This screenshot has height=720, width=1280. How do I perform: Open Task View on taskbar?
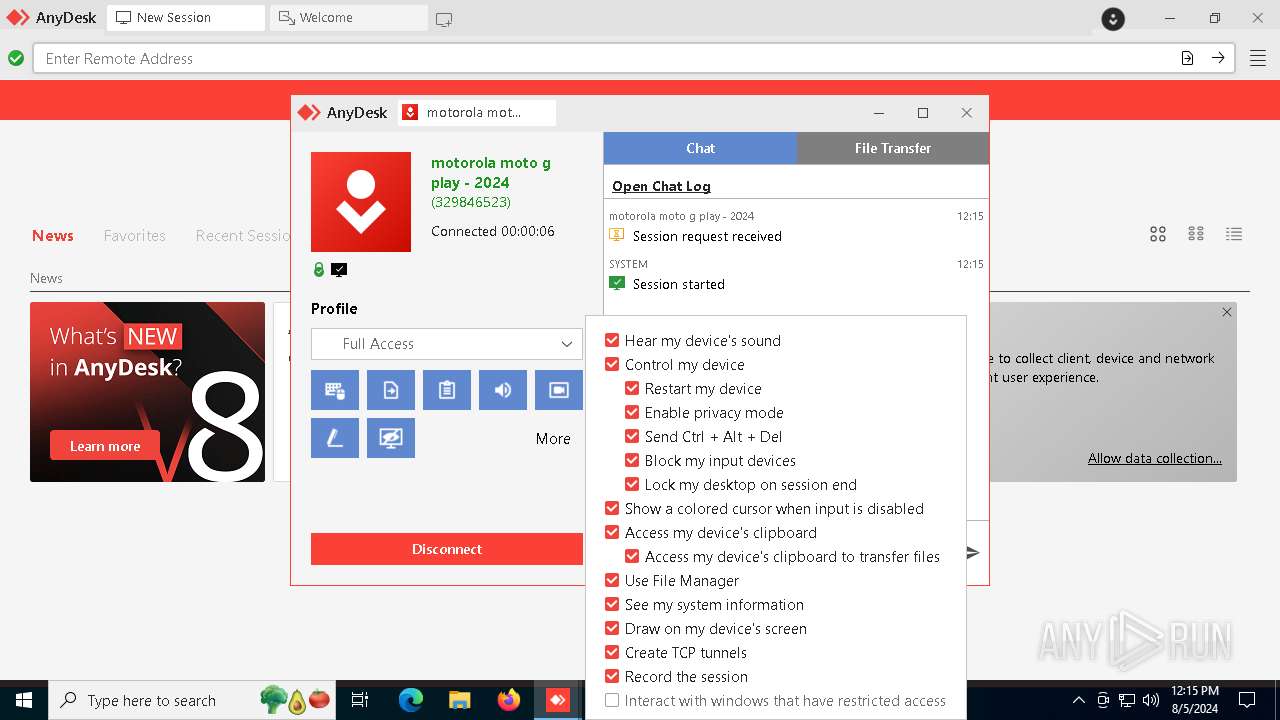pyautogui.click(x=360, y=700)
